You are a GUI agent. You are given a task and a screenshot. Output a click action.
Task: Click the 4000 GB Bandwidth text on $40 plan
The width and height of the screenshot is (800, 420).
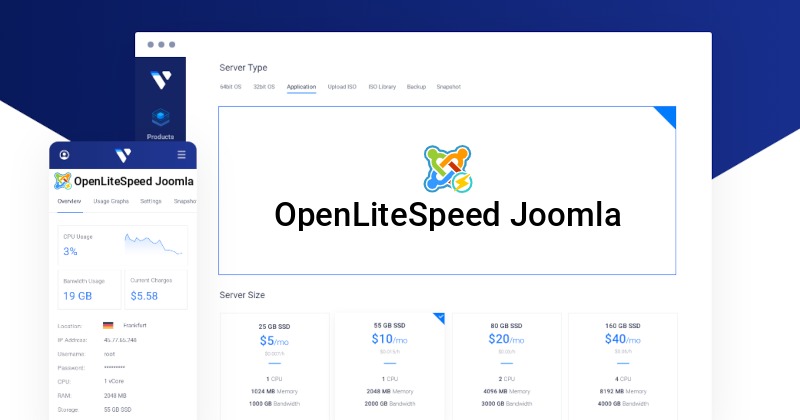click(x=623, y=404)
